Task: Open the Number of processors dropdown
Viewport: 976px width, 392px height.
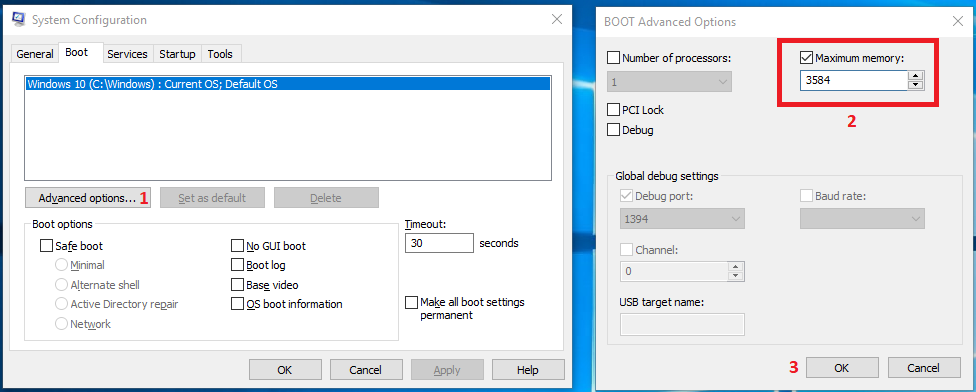Action: pyautogui.click(x=670, y=82)
